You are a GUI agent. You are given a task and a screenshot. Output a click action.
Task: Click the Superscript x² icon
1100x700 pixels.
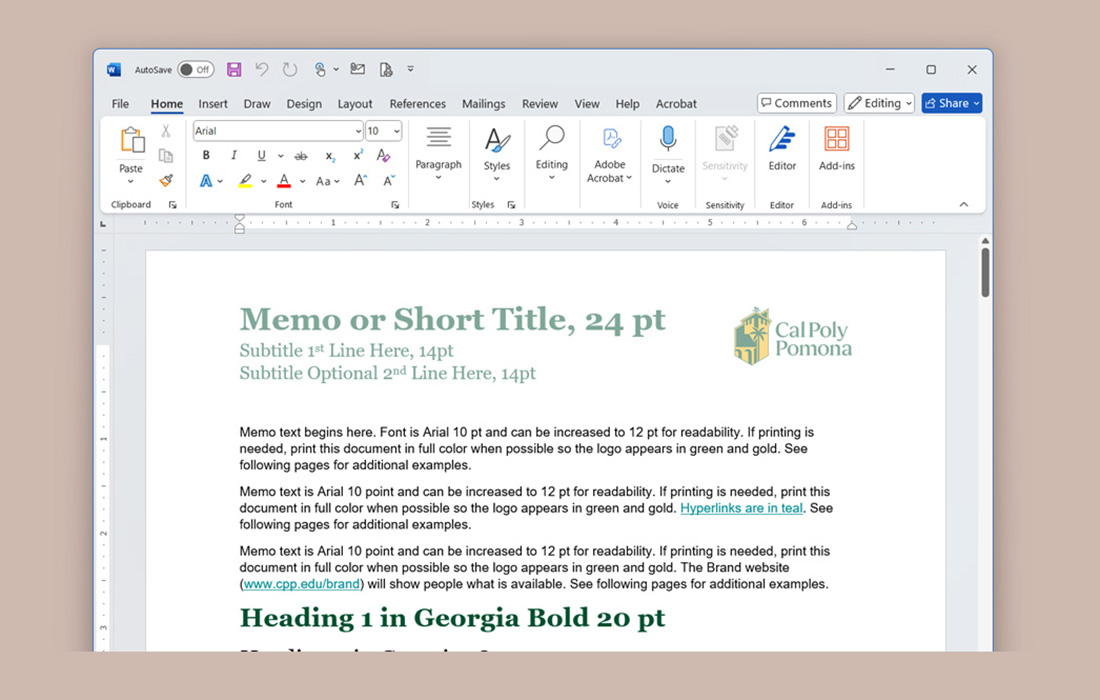[x=358, y=155]
